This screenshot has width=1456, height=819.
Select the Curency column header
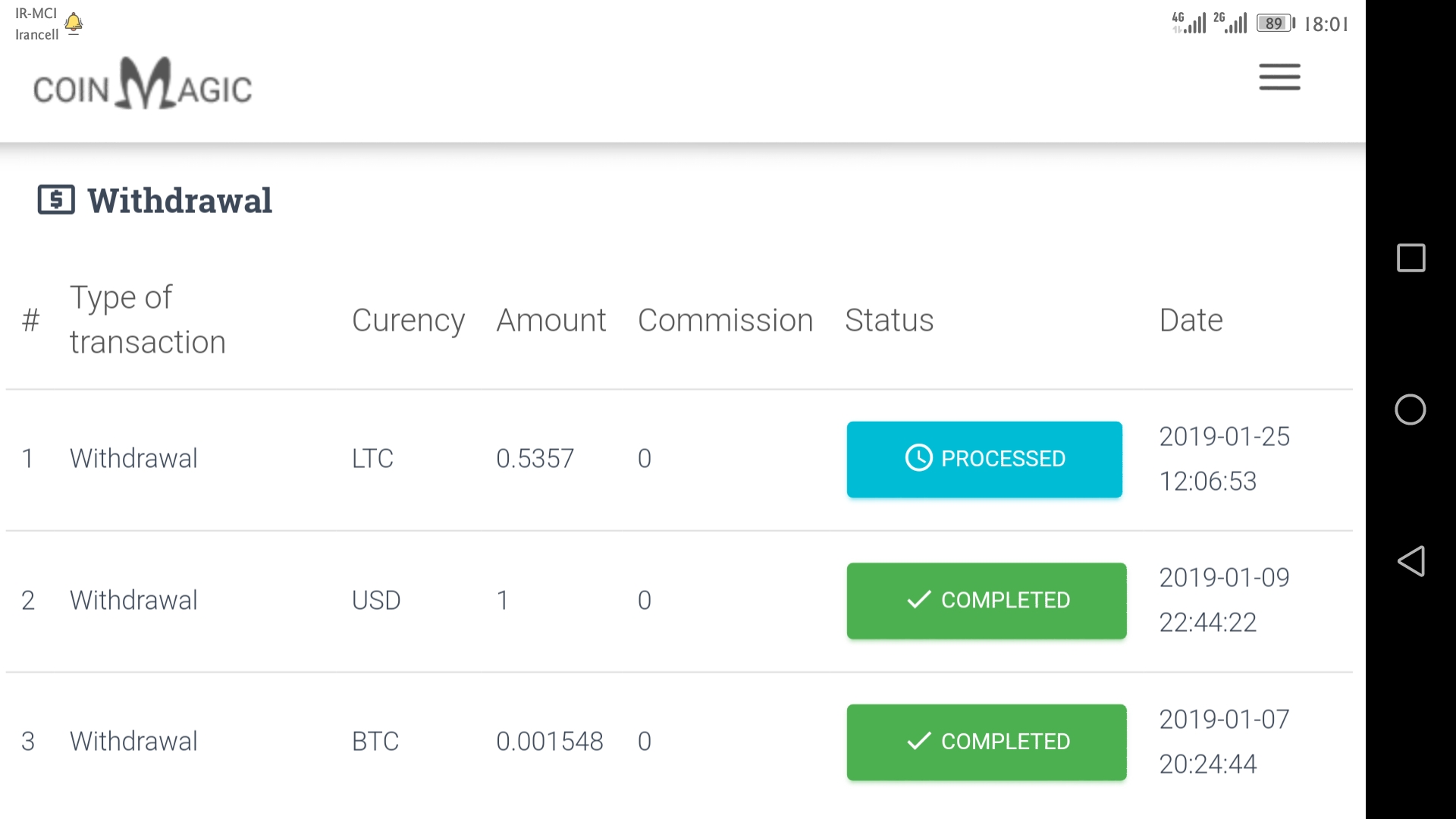408,322
